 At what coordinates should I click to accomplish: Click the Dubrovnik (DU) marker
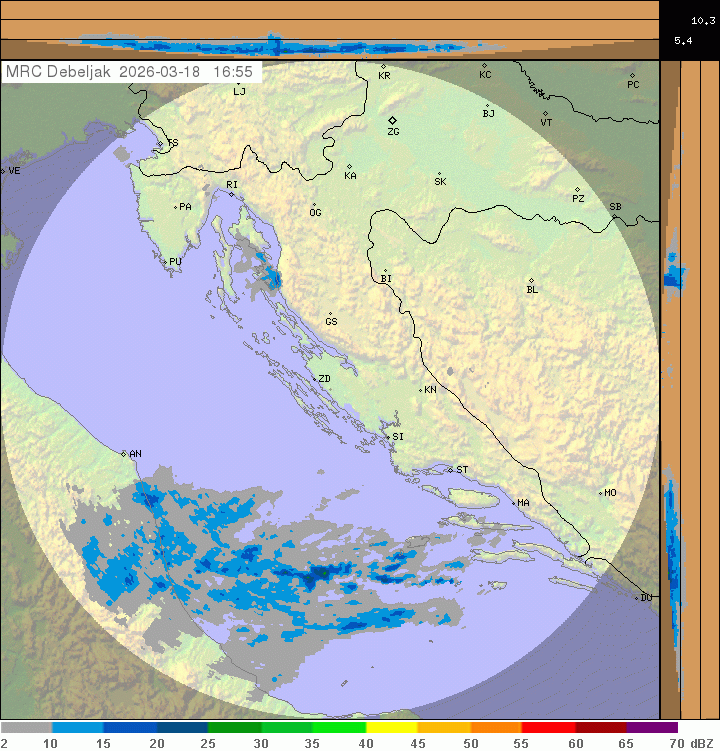click(638, 598)
